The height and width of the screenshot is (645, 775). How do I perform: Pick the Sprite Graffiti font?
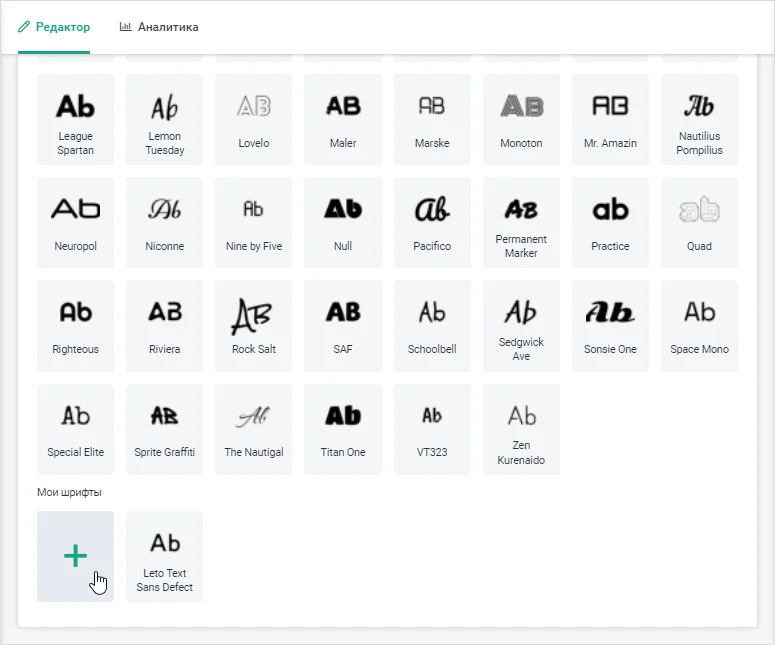tap(165, 429)
